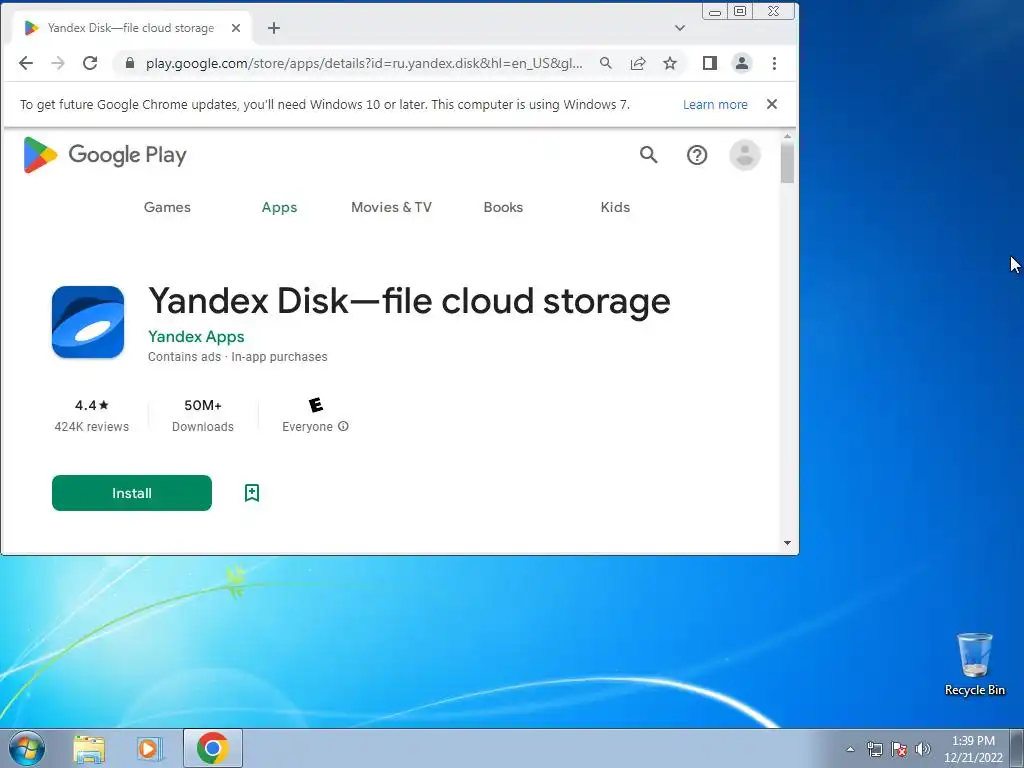This screenshot has height=768, width=1024.
Task: Click the zoom magnifier in address bar
Action: tap(606, 63)
